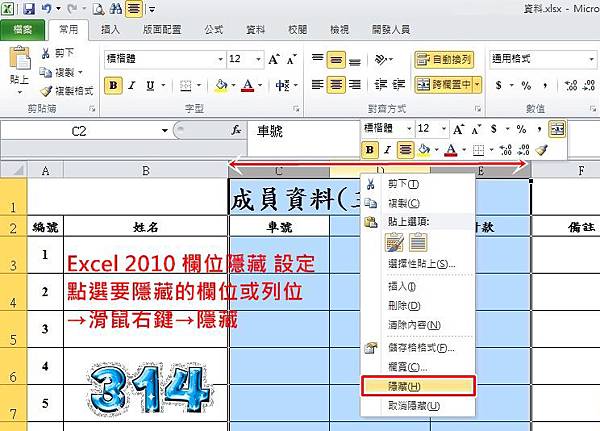Apply font color in mini toolbar

point(451,150)
